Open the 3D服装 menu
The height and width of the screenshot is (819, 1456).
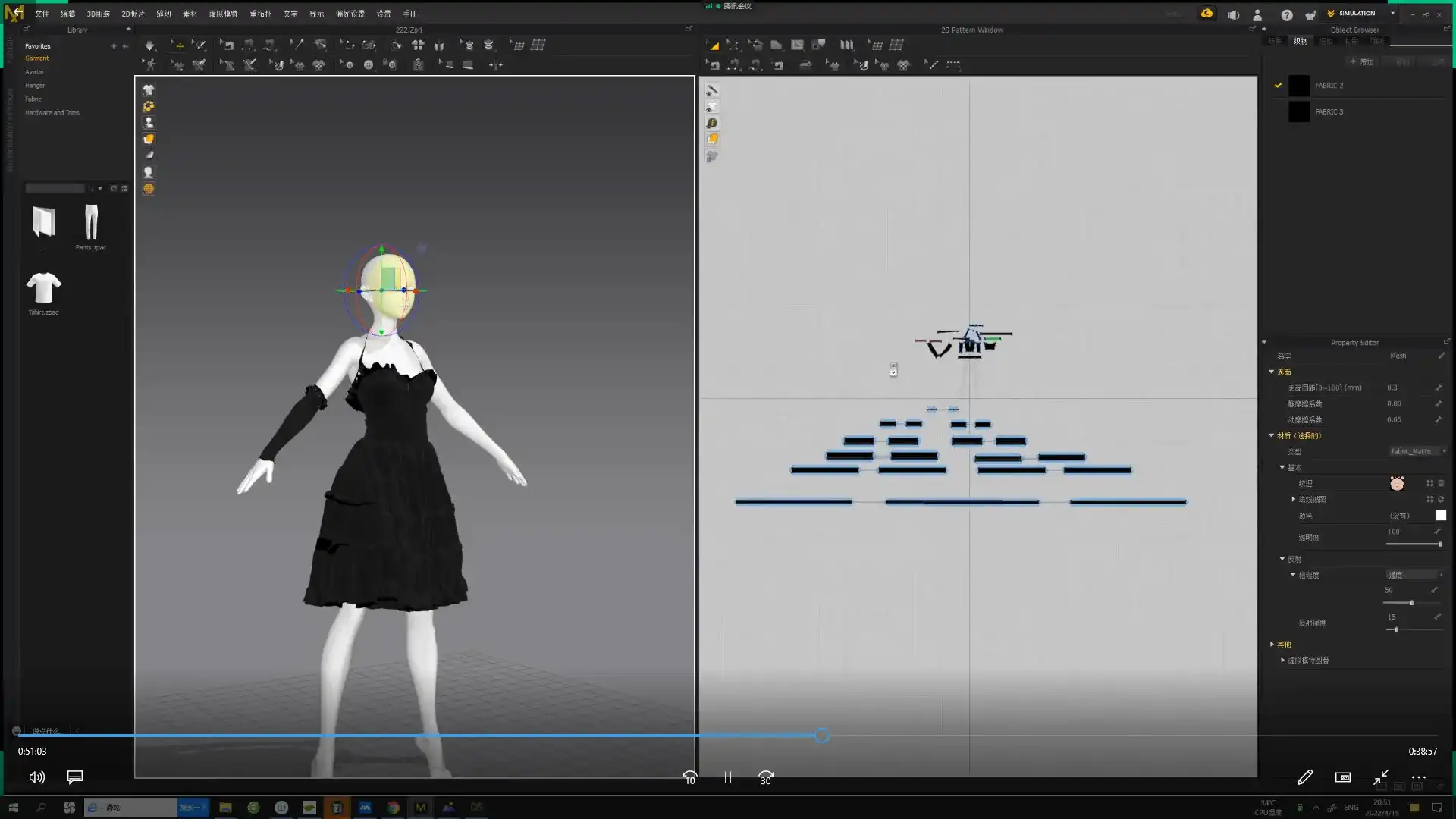(98, 14)
